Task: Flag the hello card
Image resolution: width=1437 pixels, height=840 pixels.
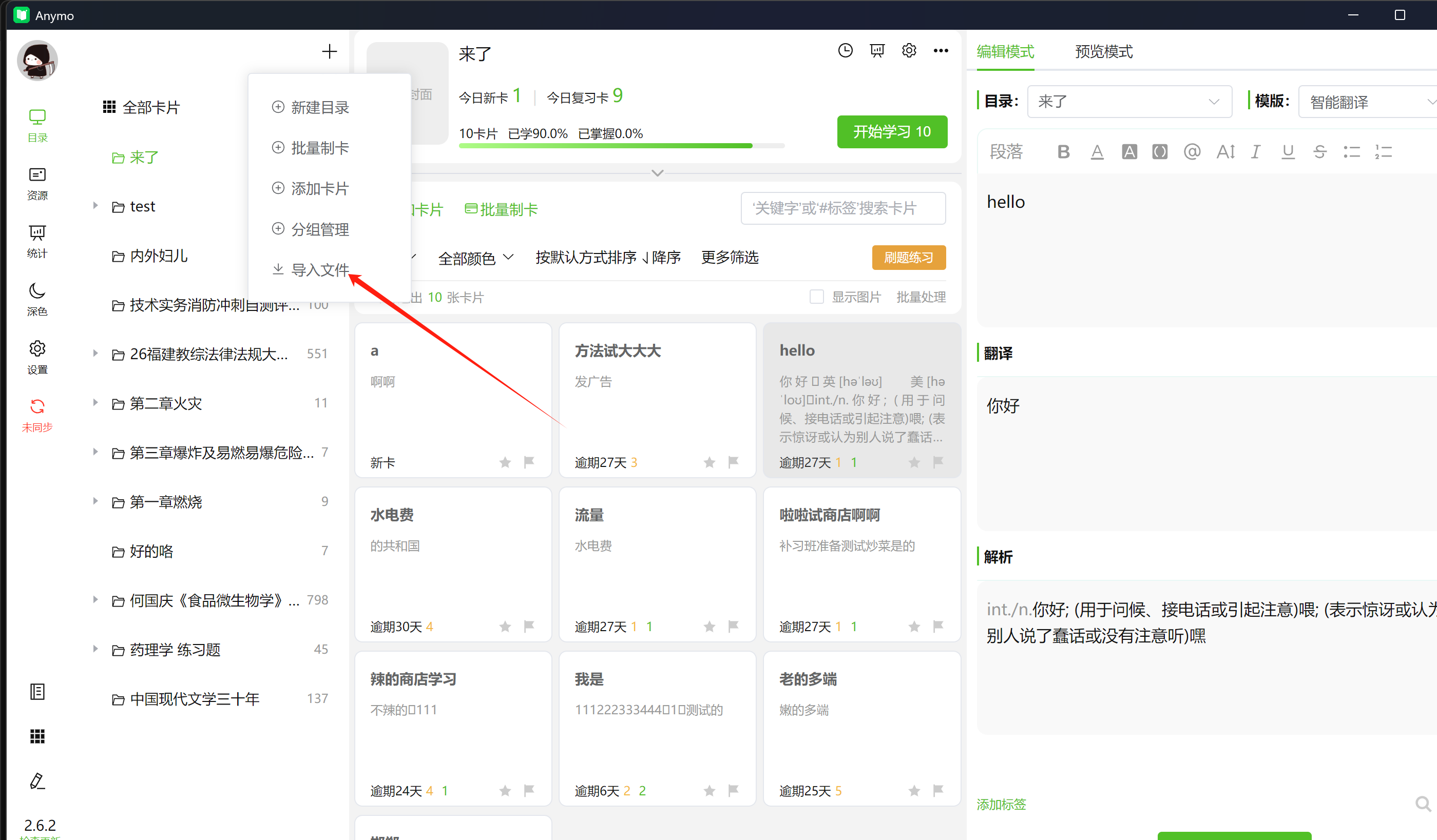Action: 938,462
